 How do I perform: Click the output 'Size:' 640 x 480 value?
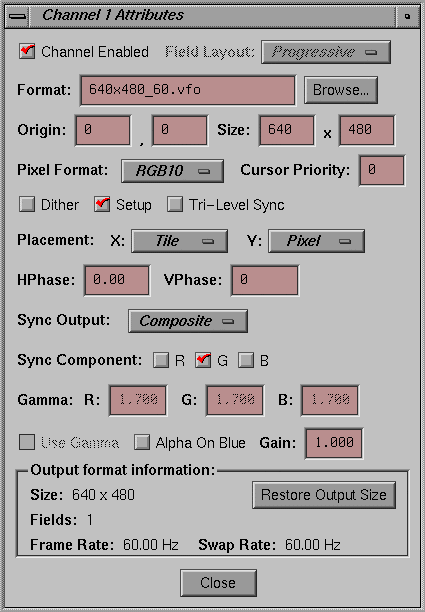(x=103, y=495)
